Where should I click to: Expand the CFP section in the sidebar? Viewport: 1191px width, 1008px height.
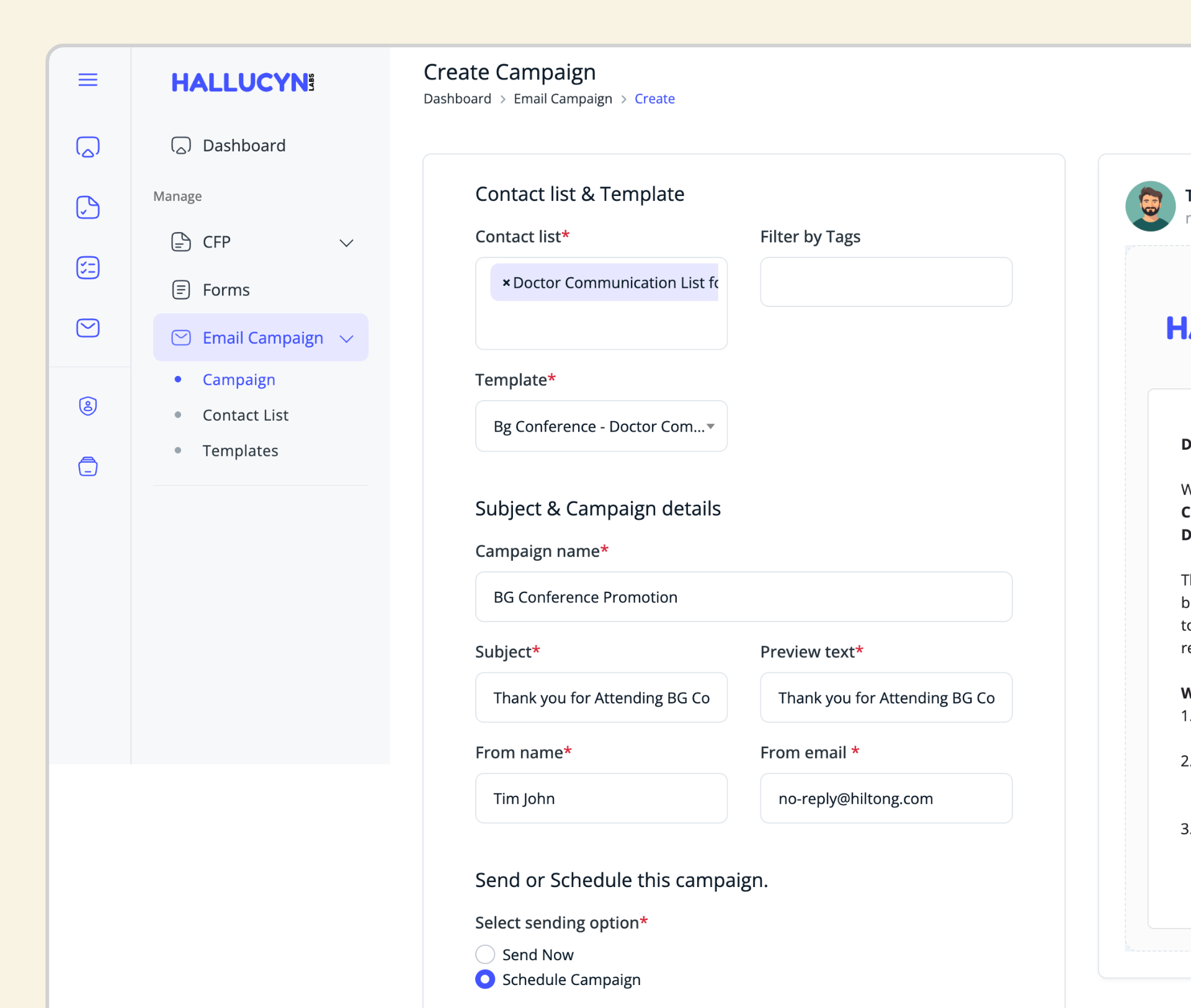pos(346,243)
